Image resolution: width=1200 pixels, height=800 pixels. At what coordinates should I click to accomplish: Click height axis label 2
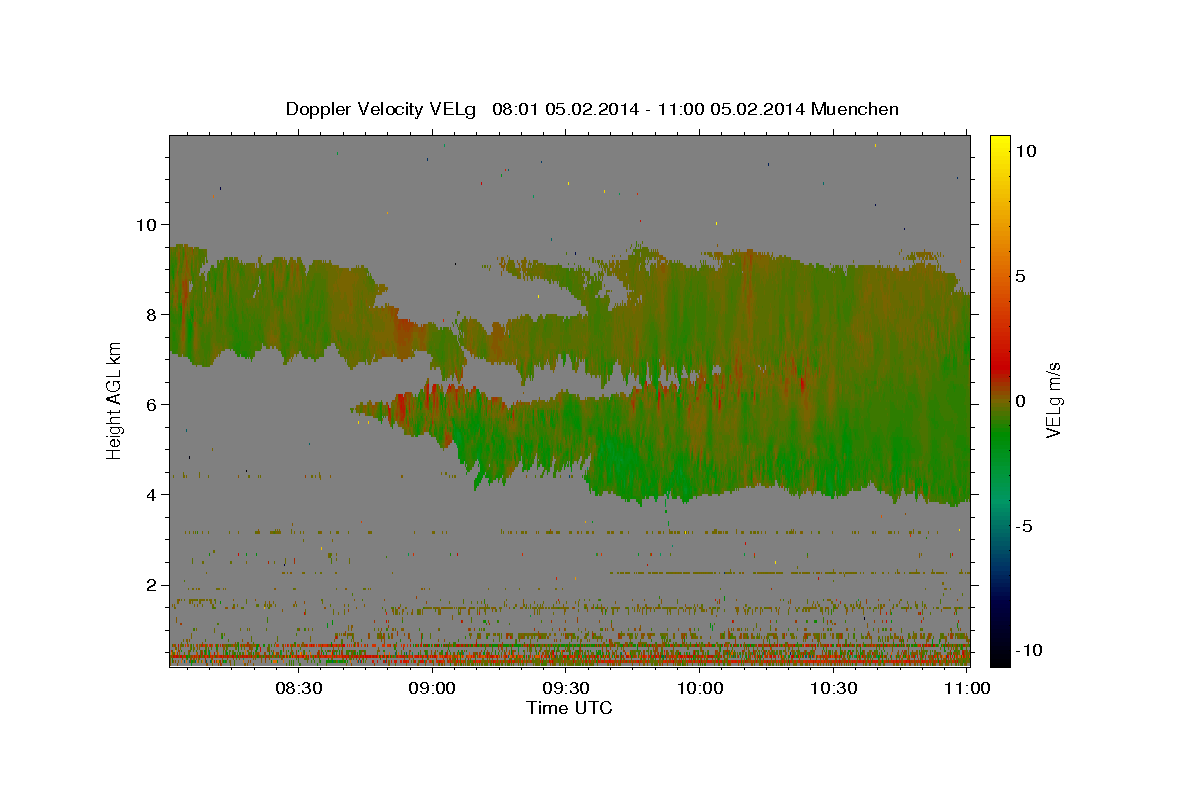tap(152, 585)
